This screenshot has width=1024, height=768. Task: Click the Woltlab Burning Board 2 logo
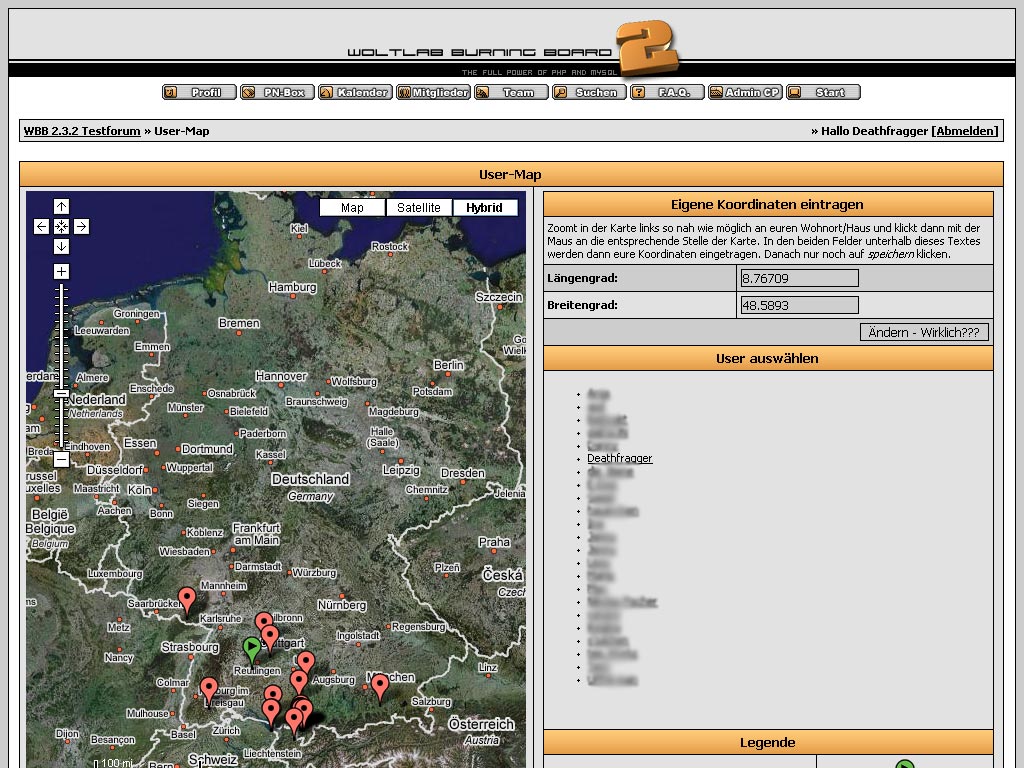pyautogui.click(x=513, y=50)
